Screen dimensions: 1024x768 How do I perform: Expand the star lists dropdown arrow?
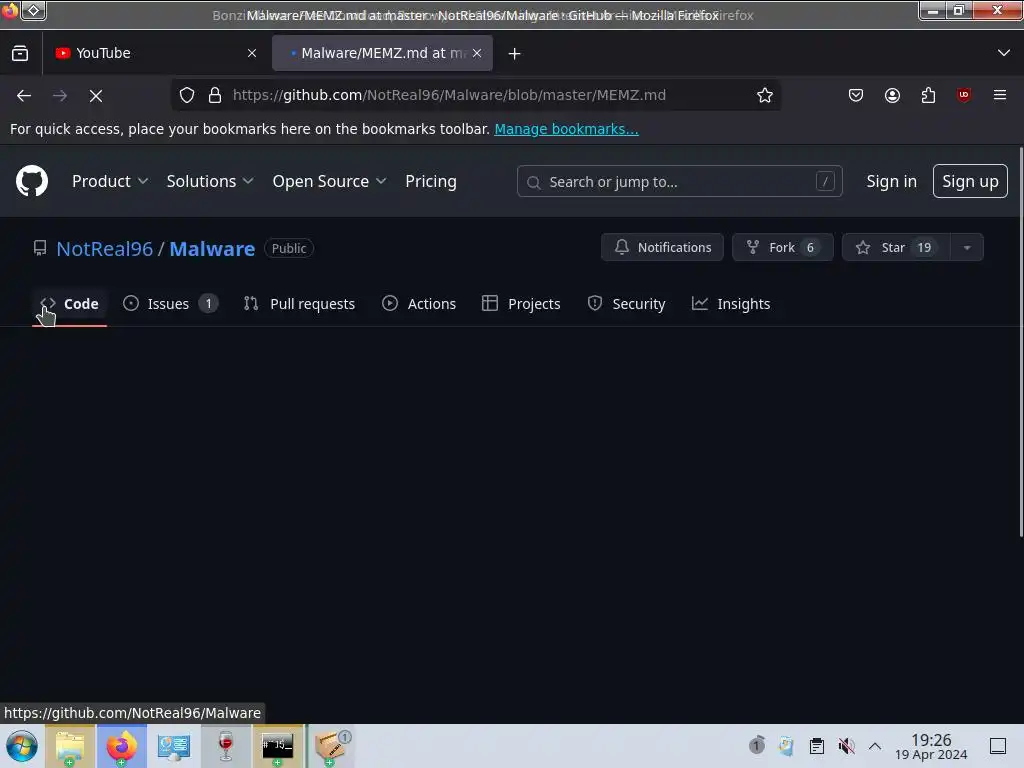(x=967, y=248)
